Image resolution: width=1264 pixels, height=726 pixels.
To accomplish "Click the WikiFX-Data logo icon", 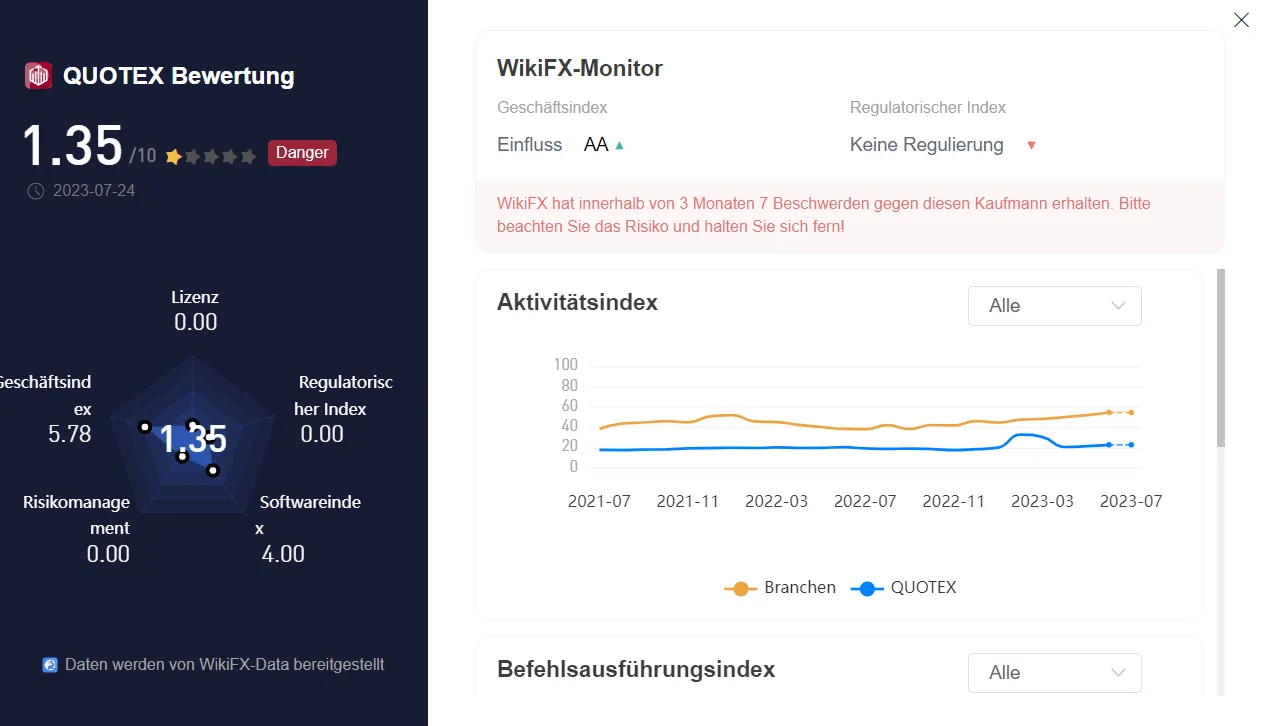I will coord(50,665).
